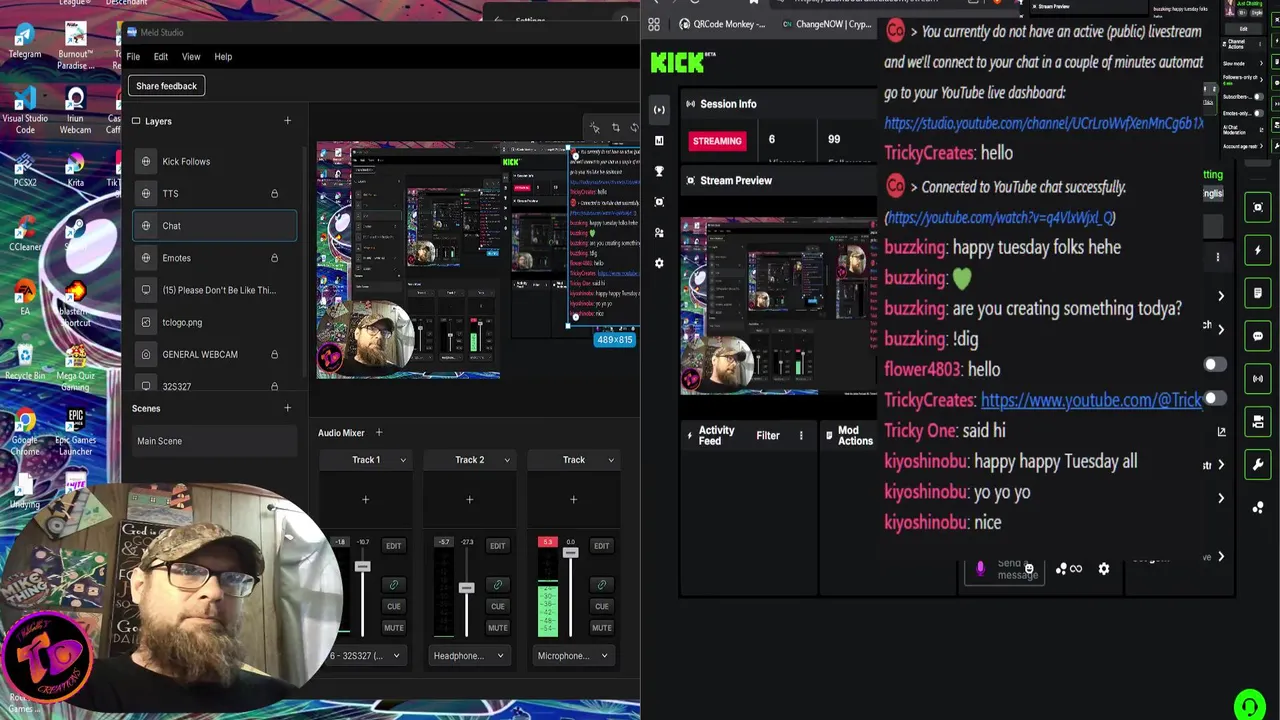The width and height of the screenshot is (1280, 720).
Task: Toggle the link icon on Track 2
Action: pyautogui.click(x=497, y=585)
